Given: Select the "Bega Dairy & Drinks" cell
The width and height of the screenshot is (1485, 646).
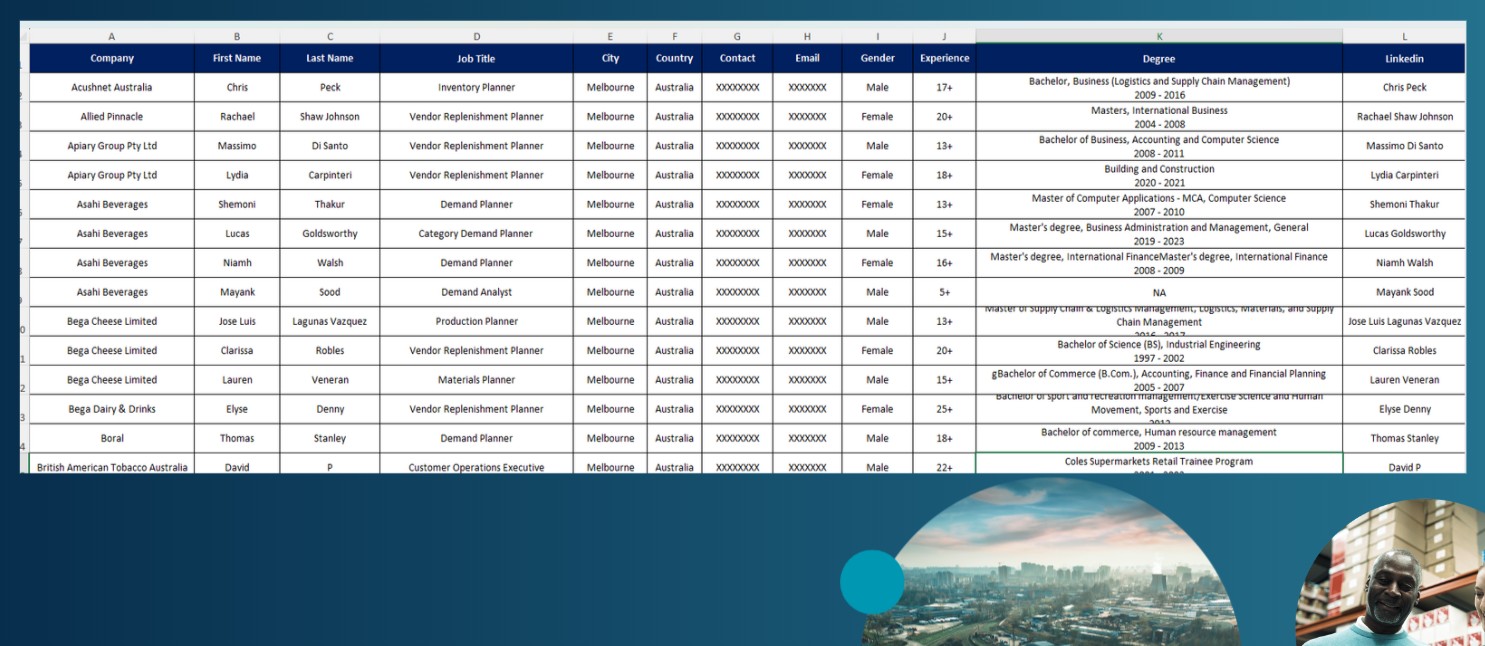Looking at the screenshot, I should [111, 409].
